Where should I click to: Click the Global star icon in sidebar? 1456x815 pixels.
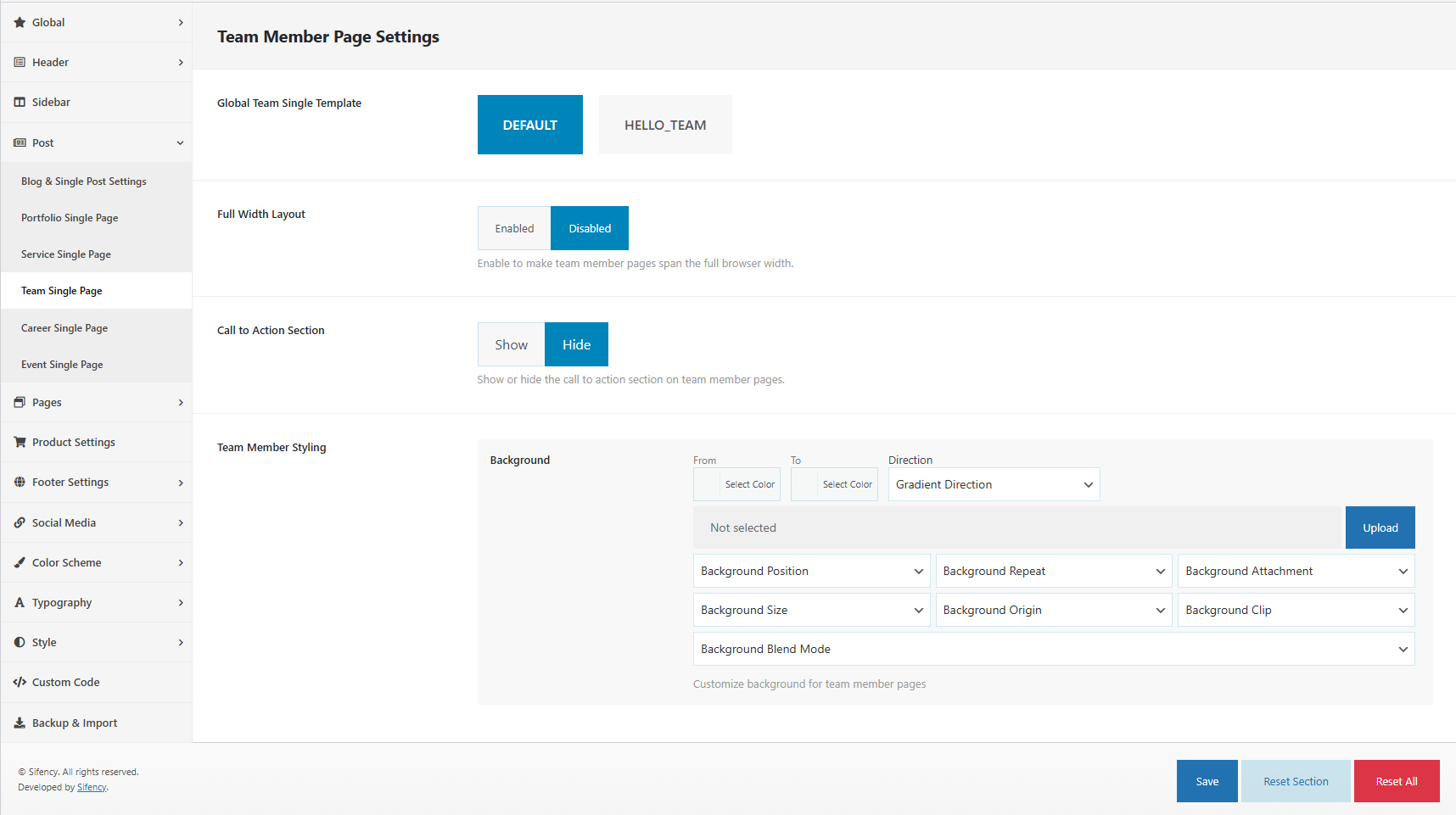20,23
